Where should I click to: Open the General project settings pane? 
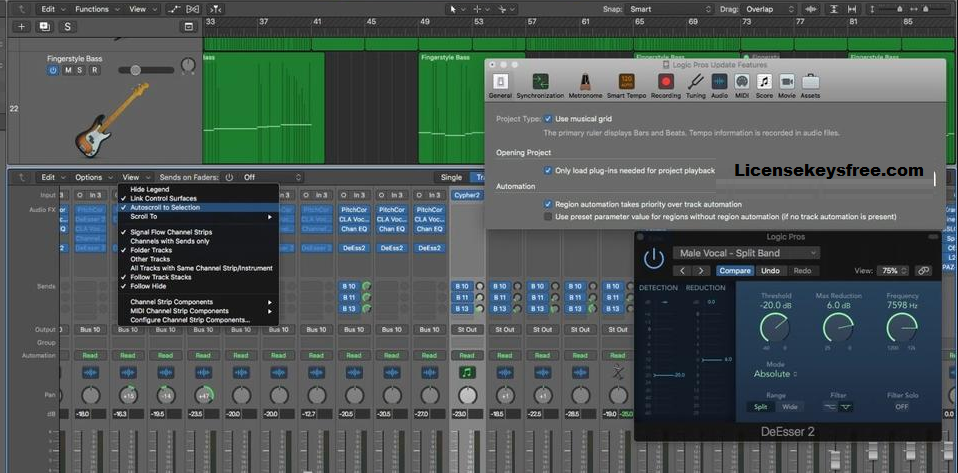(500, 86)
